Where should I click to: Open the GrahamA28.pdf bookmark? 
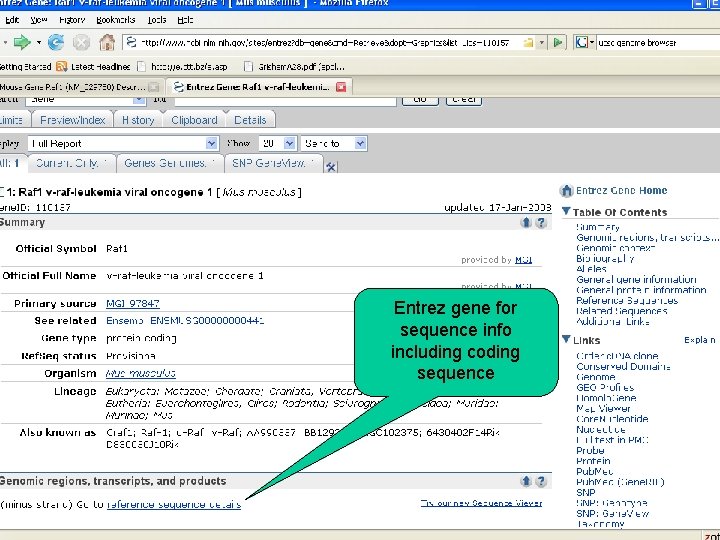click(294, 67)
